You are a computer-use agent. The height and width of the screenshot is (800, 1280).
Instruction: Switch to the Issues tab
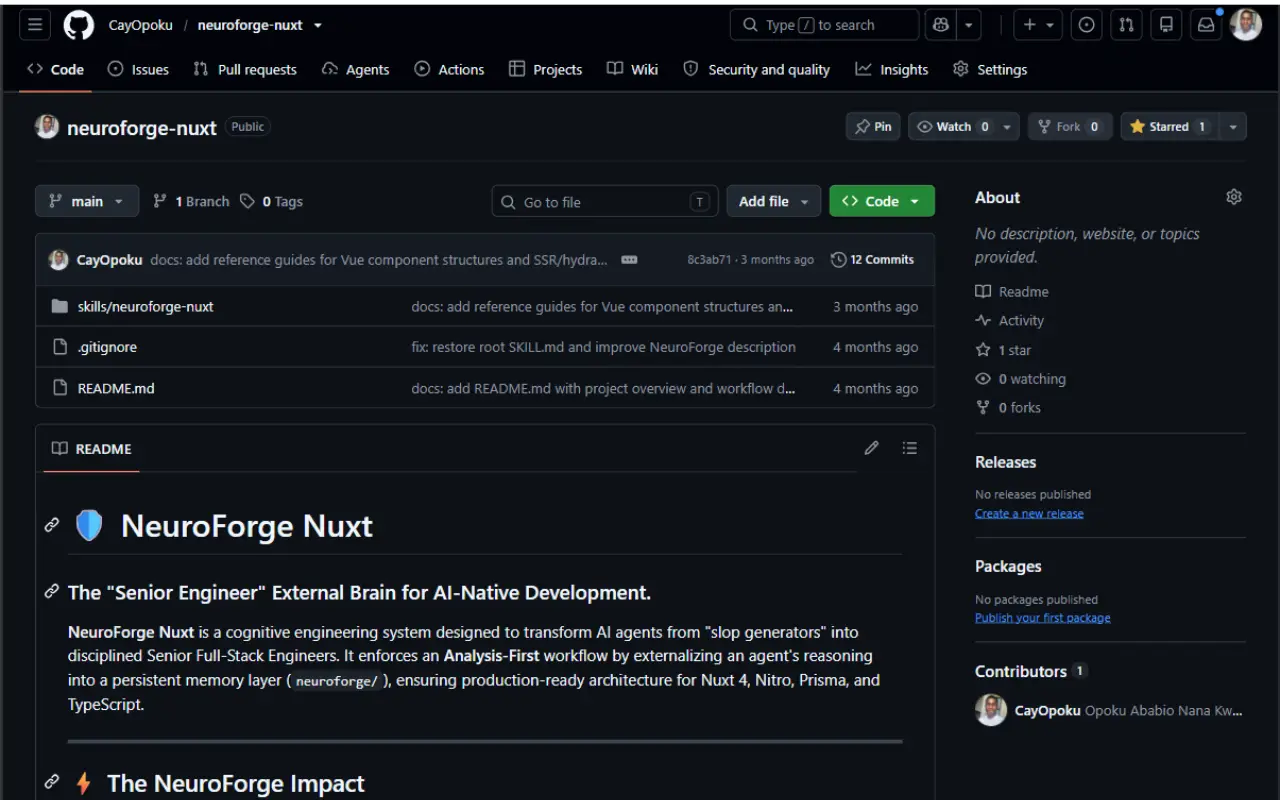(138, 69)
